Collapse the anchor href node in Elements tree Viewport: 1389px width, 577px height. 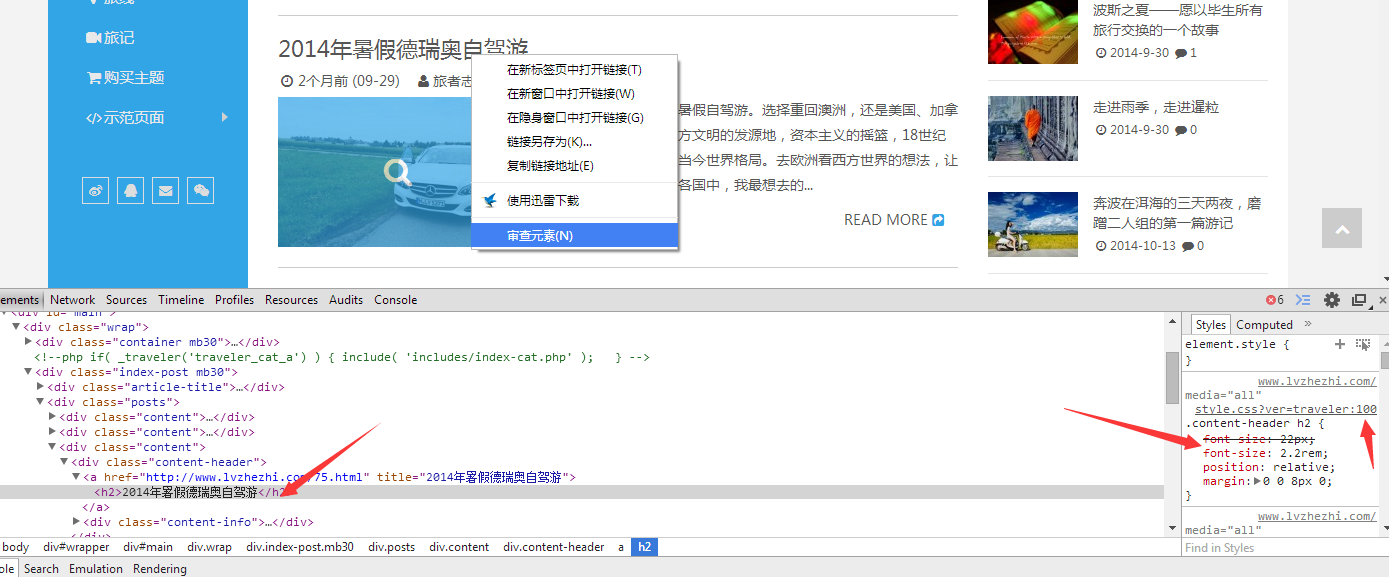click(76, 477)
